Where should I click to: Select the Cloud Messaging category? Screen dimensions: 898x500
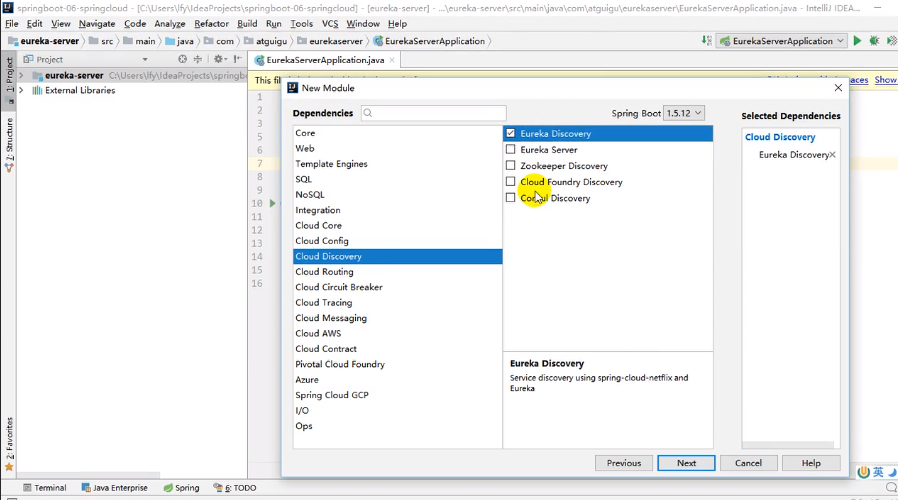tap(397, 318)
